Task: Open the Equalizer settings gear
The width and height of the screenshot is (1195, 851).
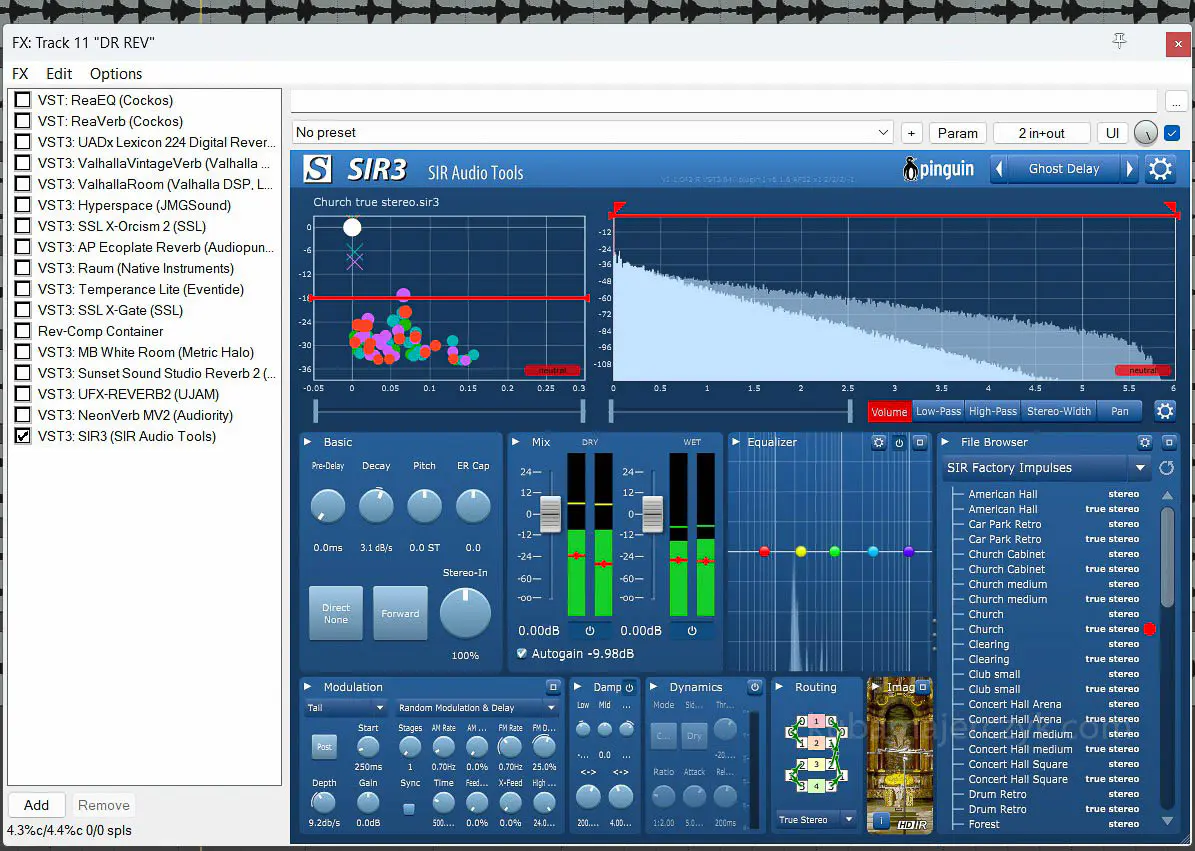Action: (x=878, y=442)
